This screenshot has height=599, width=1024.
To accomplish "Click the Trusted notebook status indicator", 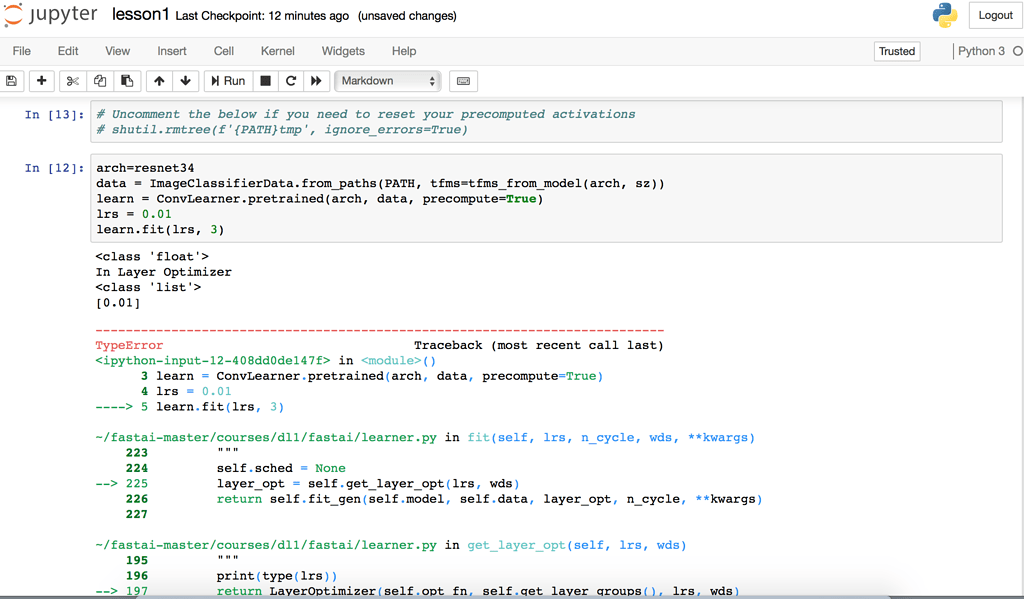I will 897,50.
